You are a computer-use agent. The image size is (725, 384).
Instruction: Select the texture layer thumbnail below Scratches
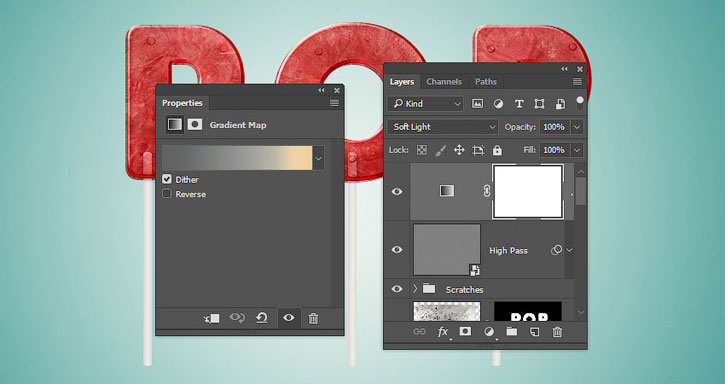[447, 311]
